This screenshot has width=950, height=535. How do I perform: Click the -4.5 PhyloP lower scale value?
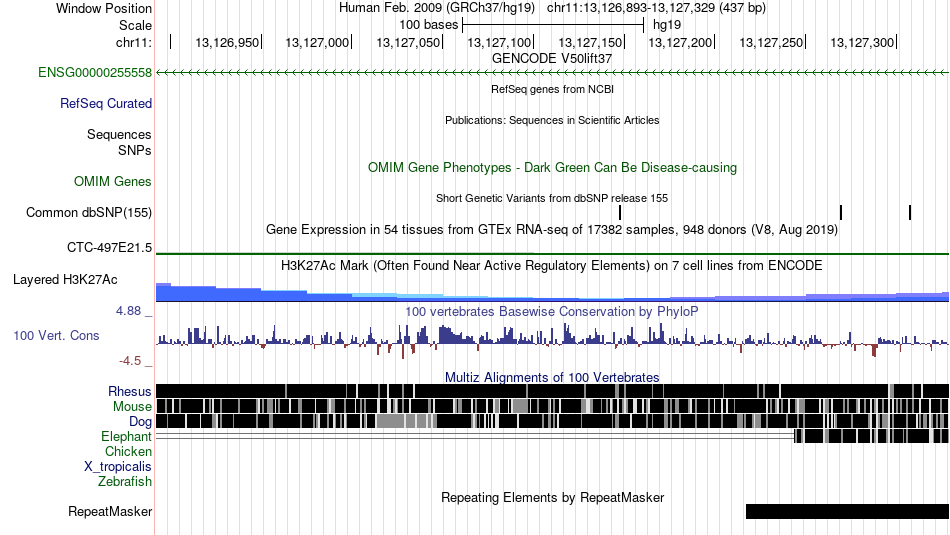[130, 361]
